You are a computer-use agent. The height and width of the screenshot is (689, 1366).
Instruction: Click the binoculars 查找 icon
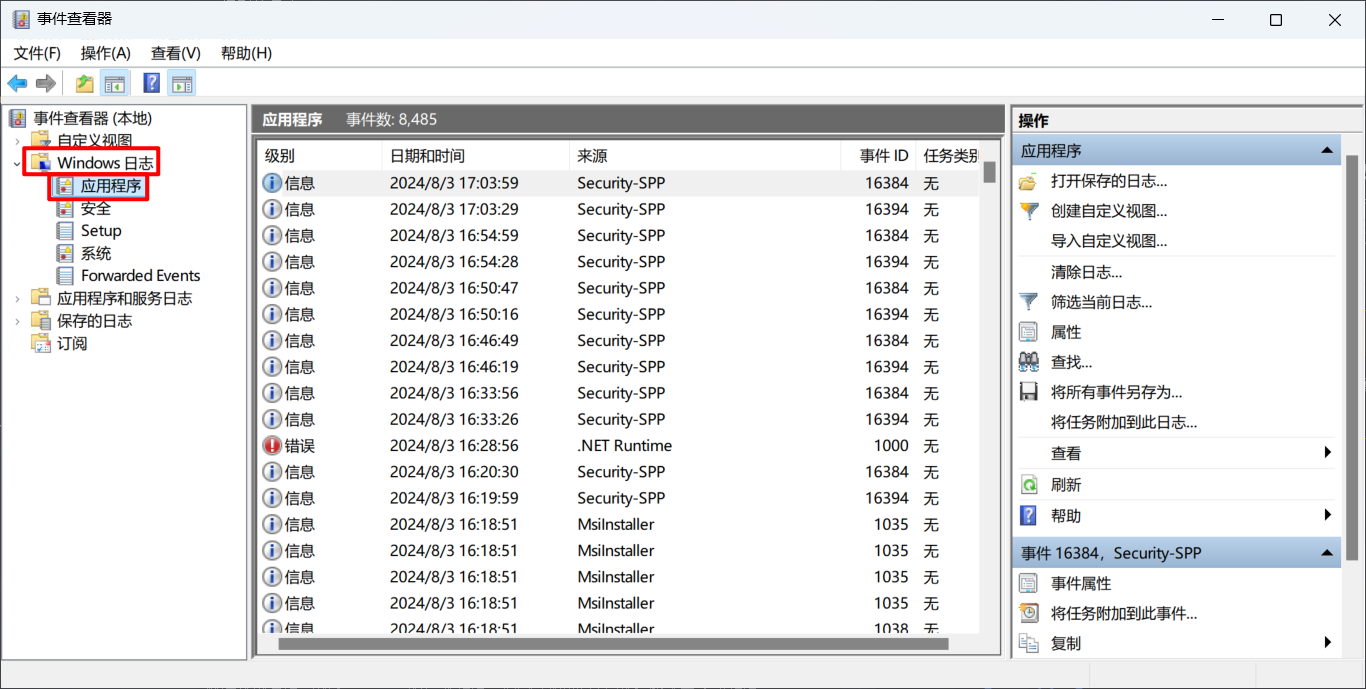point(1028,362)
